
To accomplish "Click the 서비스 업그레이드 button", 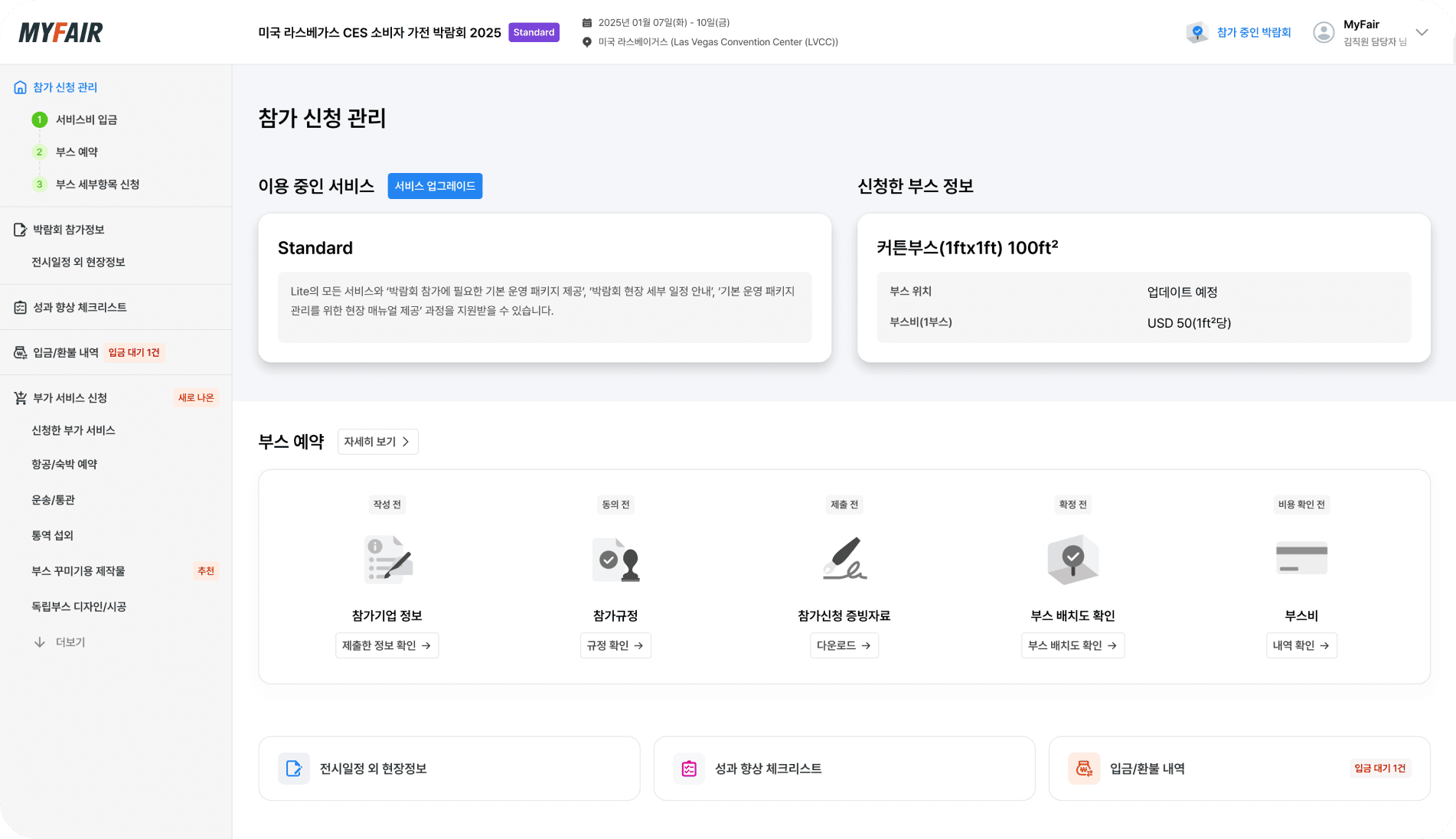I will coord(435,186).
